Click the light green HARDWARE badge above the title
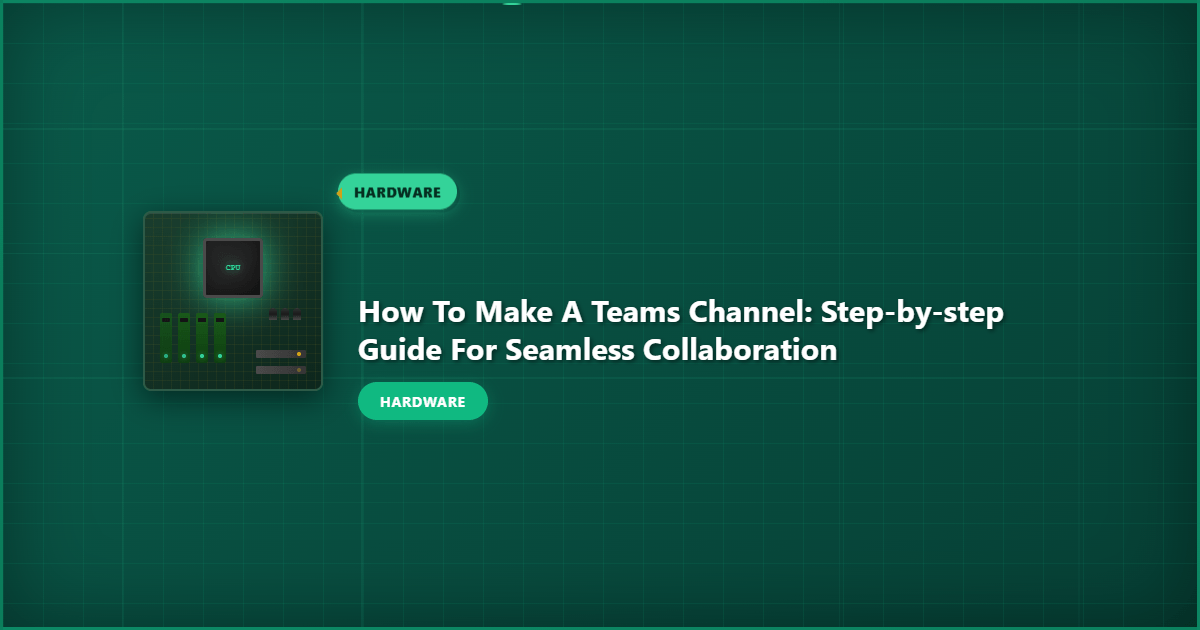The width and height of the screenshot is (1200, 630). click(397, 192)
